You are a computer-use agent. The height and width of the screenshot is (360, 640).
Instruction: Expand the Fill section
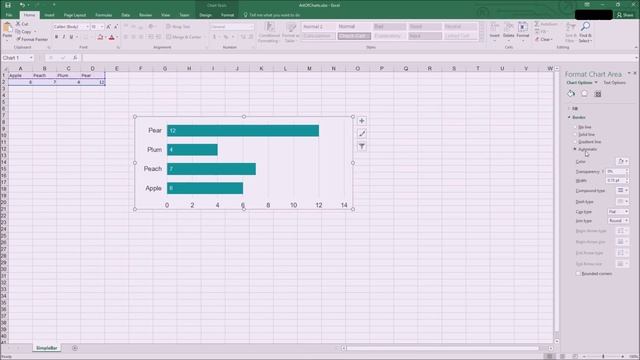tap(569, 108)
